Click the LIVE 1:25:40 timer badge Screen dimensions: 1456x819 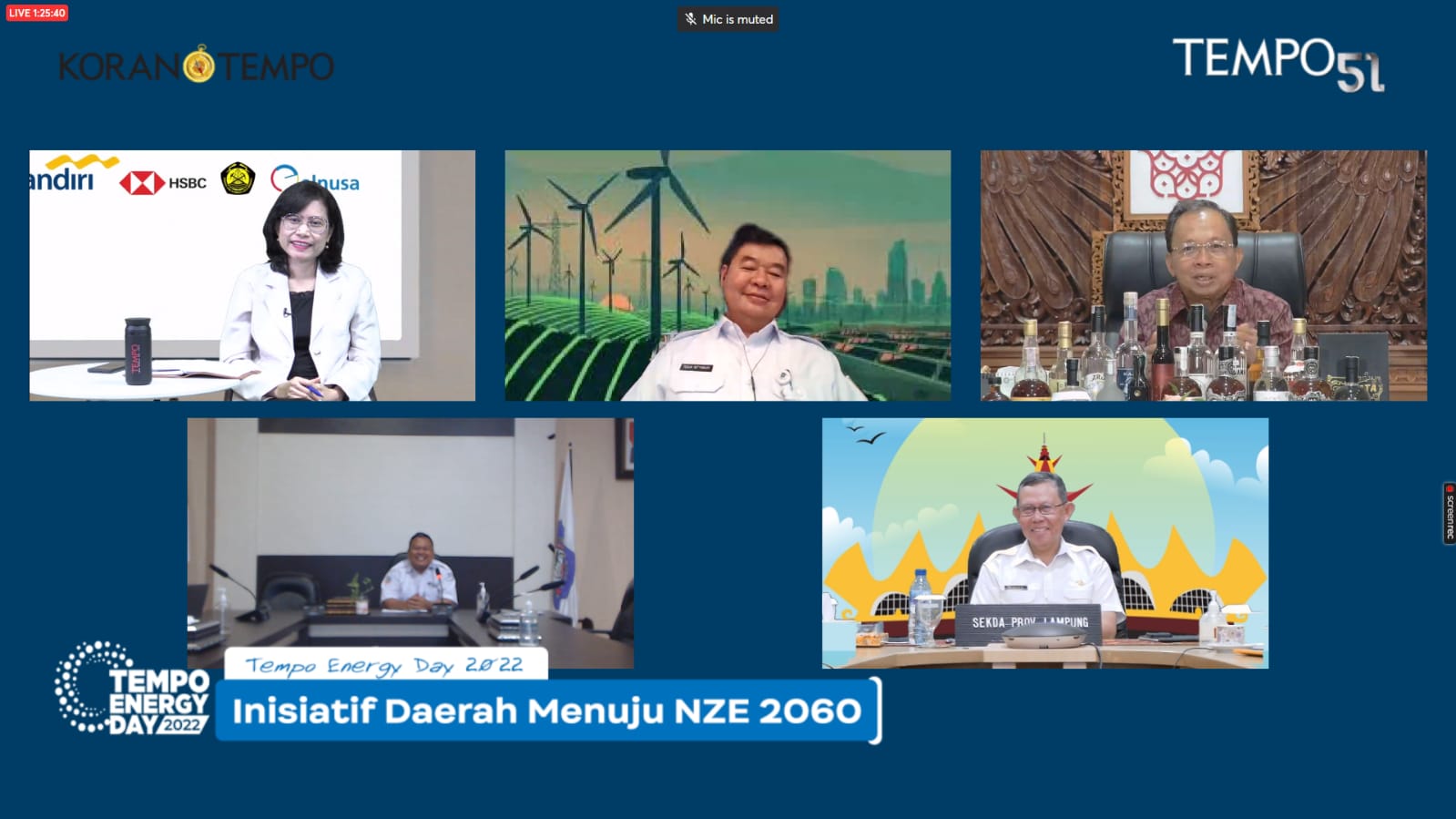[x=37, y=13]
